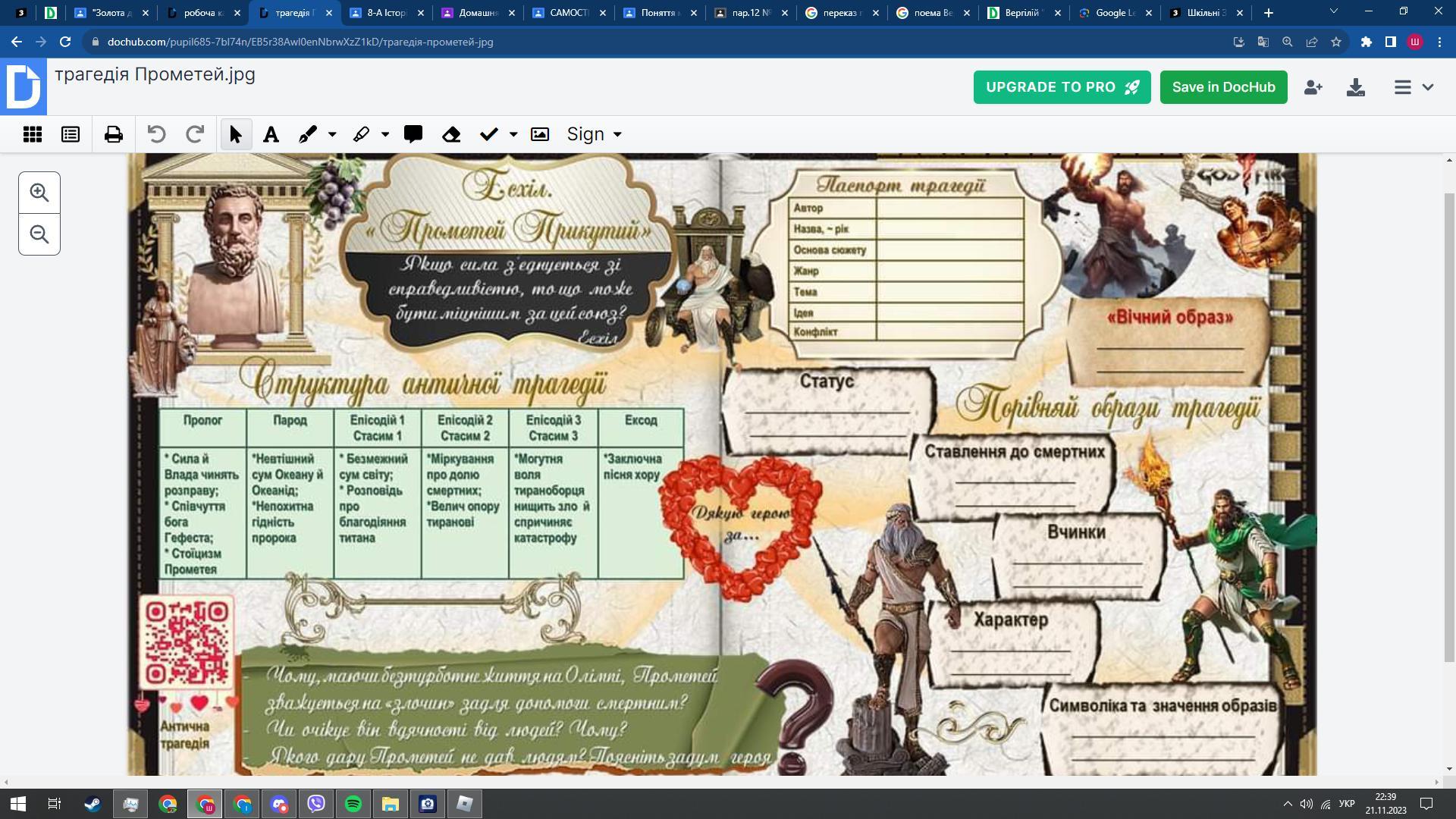Viewport: 1456px width, 819px height.
Task: Click the Undo arrow
Action: 156,135
